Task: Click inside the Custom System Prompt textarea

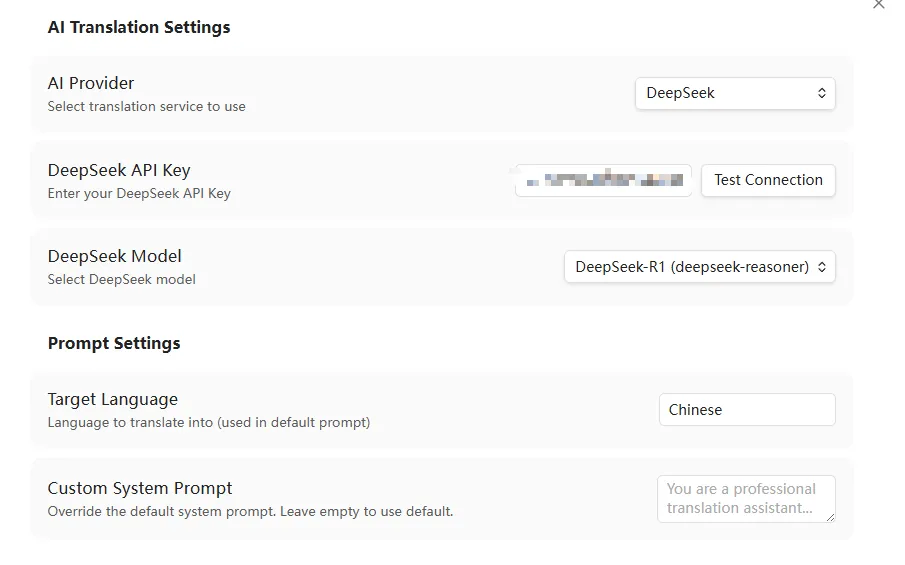Action: 745,498
